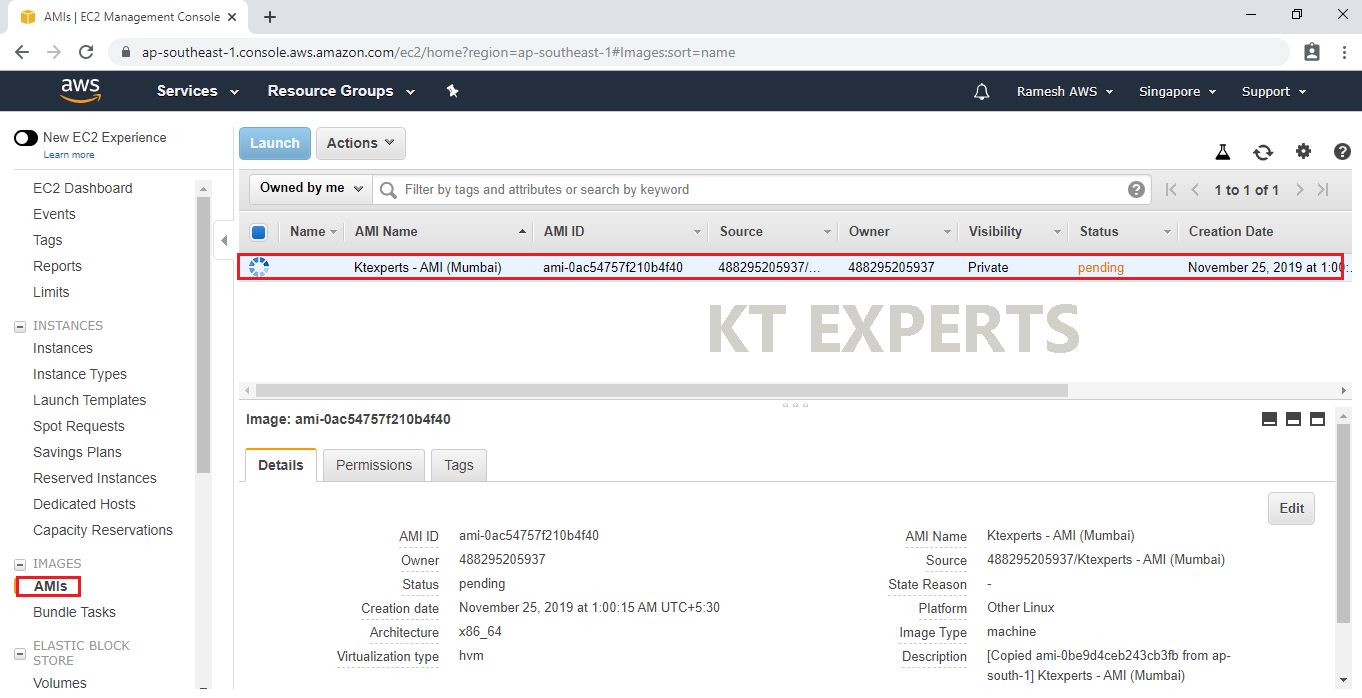Toggle the select-all AMIs checkbox
This screenshot has width=1362, height=698.
[258, 232]
